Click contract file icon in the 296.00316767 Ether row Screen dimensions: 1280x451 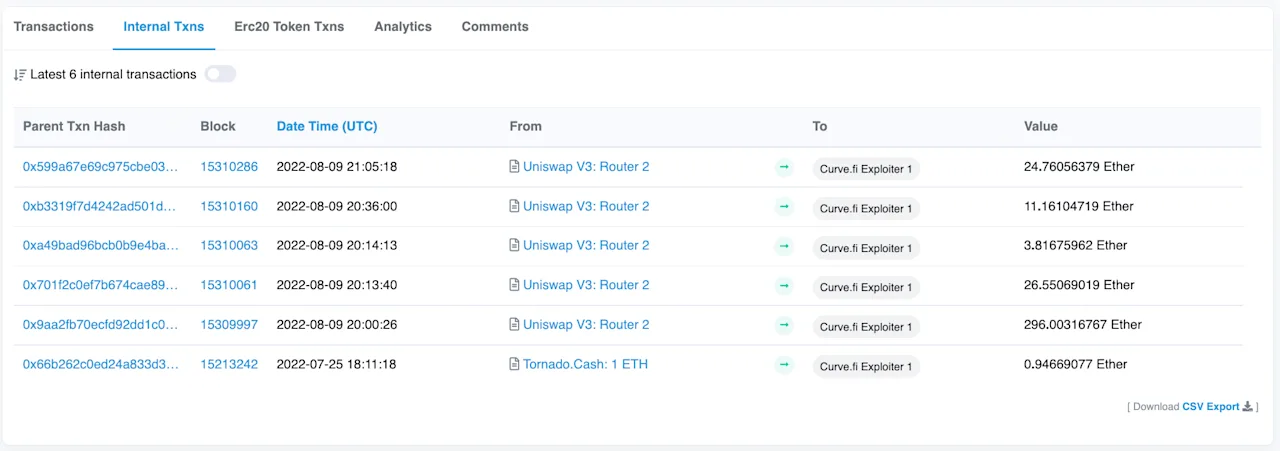[514, 325]
